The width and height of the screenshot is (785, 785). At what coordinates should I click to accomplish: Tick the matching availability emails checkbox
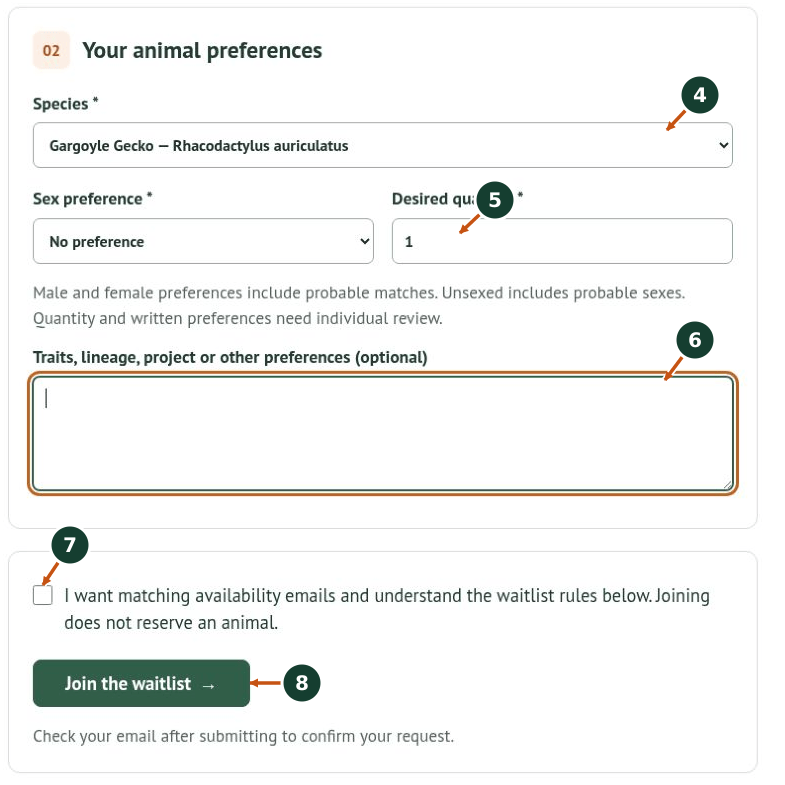[43, 595]
